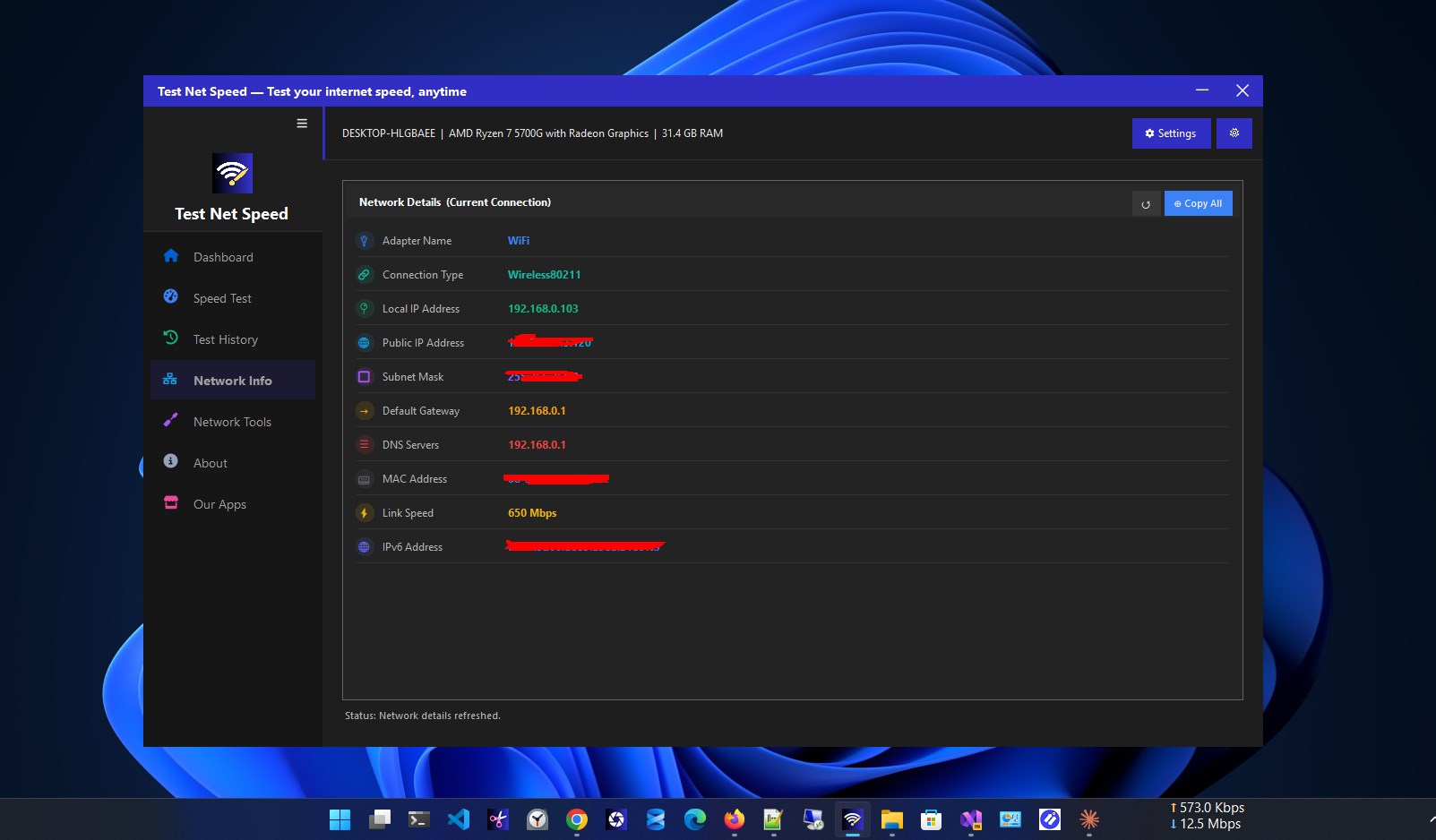The width and height of the screenshot is (1436, 840).
Task: Select the local IP value 192.168.0.103
Action: (x=543, y=309)
